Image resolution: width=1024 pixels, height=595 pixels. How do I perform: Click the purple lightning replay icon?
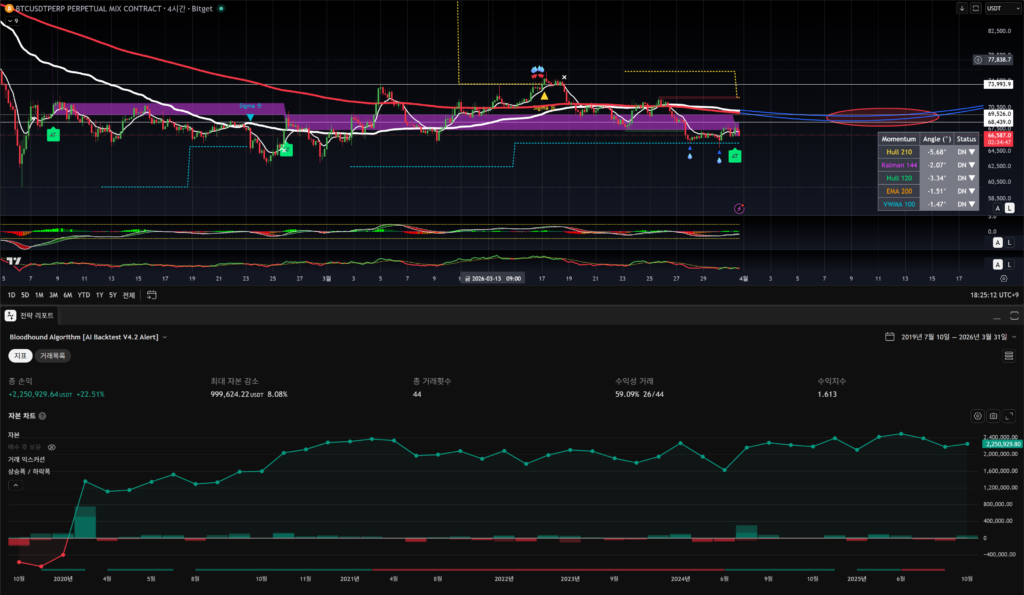tap(739, 208)
